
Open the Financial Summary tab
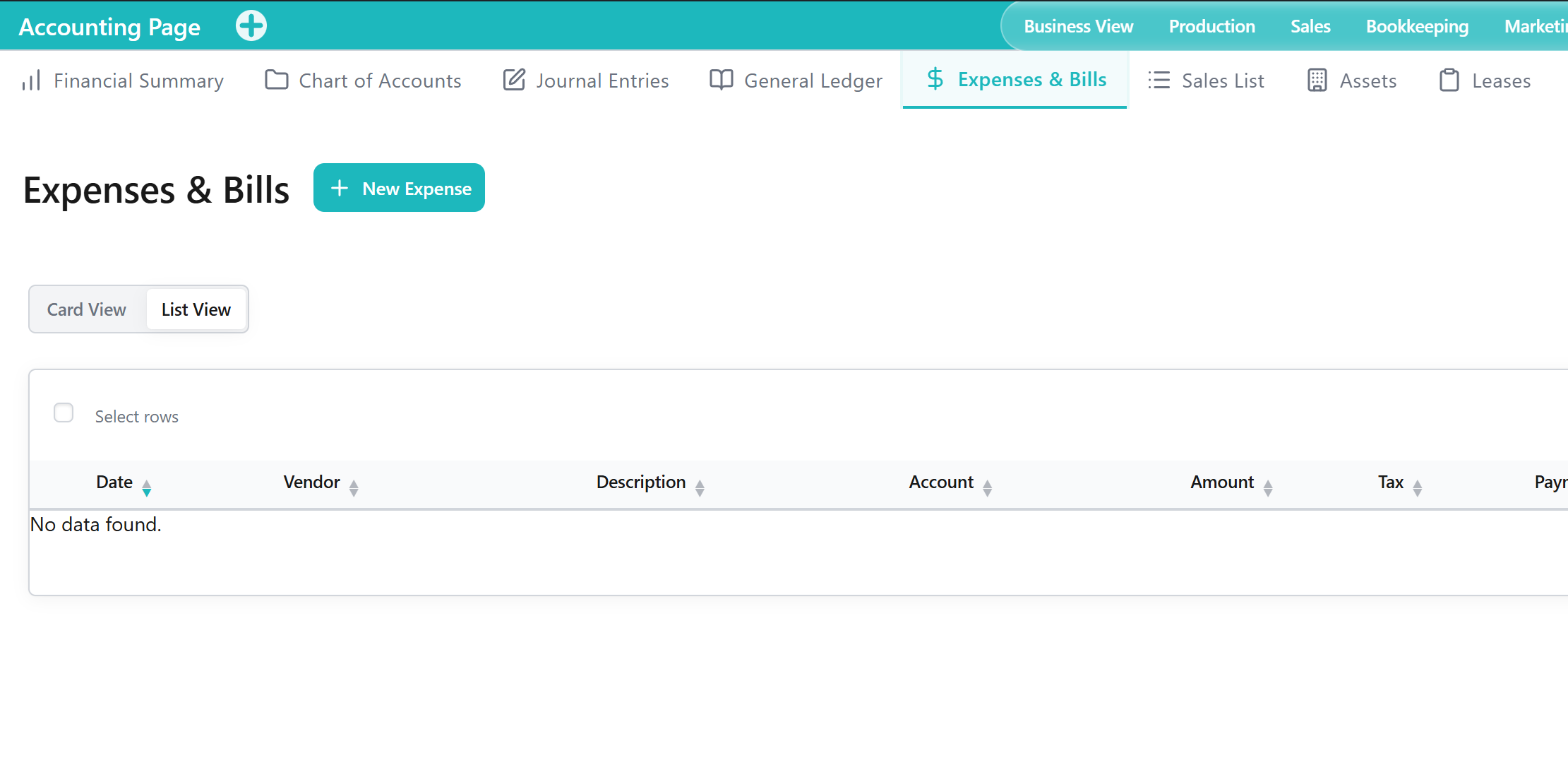(x=123, y=81)
